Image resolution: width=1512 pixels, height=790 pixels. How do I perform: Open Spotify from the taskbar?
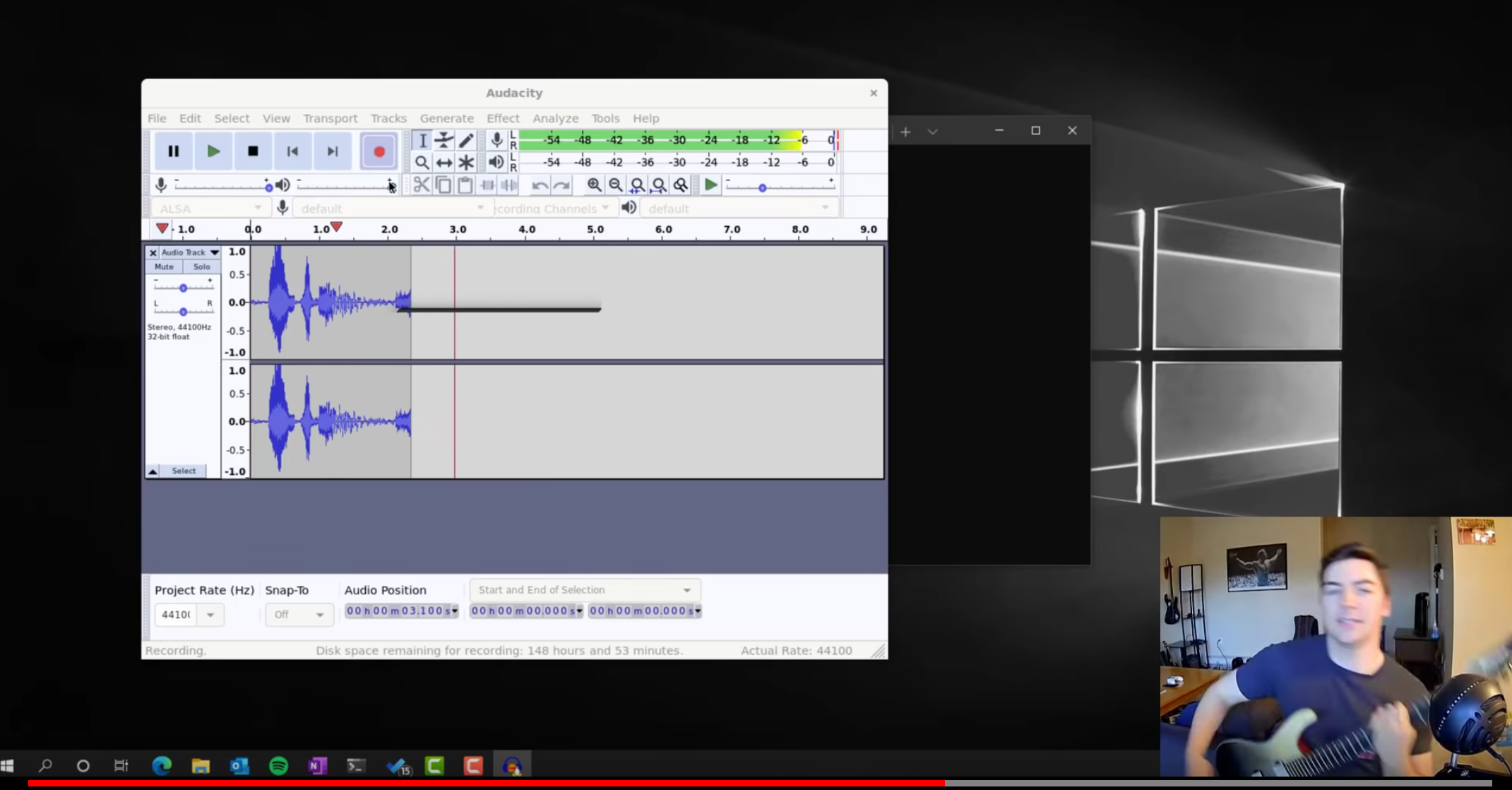(x=278, y=765)
